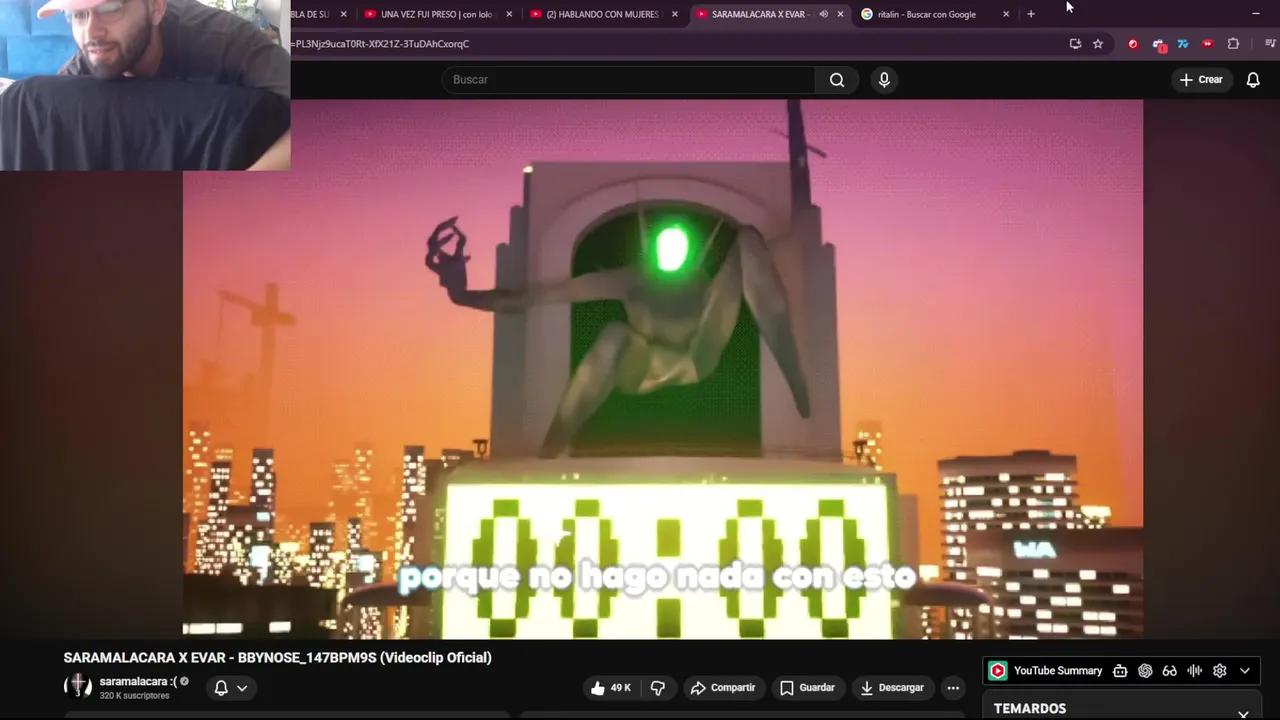Open the media control toolbar icon
Viewport: 1280px width, 720px height.
[x=1270, y=44]
